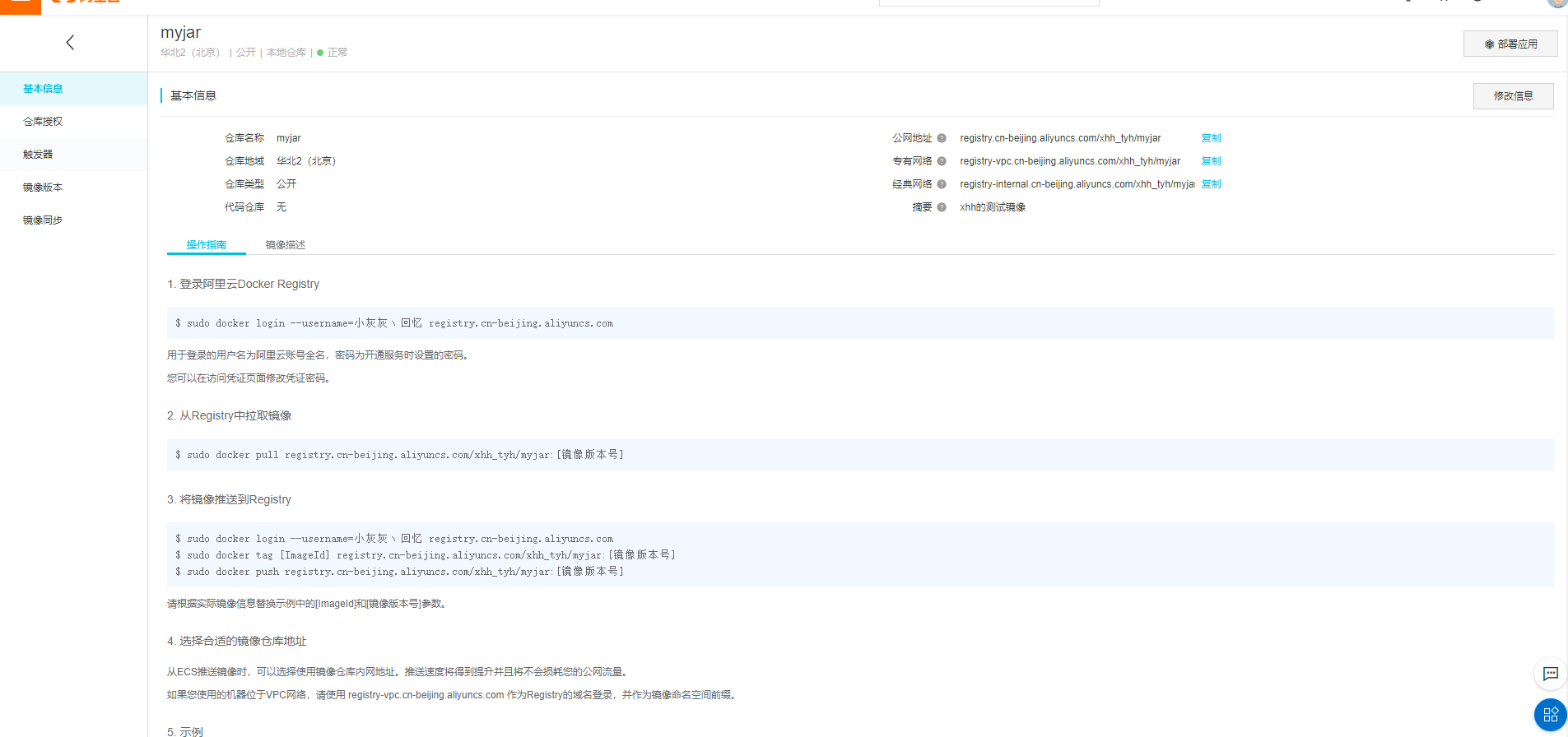Switch to the 操作指南 tab

pos(207,245)
